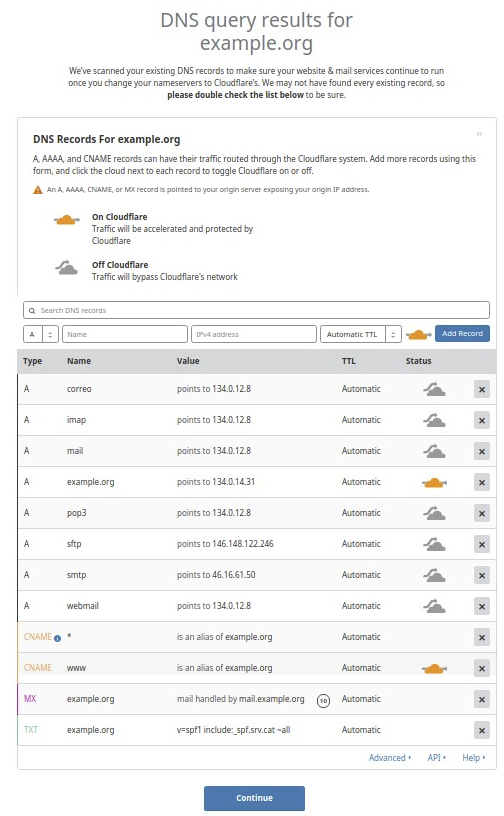The width and height of the screenshot is (504, 816).
Task: Toggle the proxy cloud in new record form
Action: click(418, 335)
